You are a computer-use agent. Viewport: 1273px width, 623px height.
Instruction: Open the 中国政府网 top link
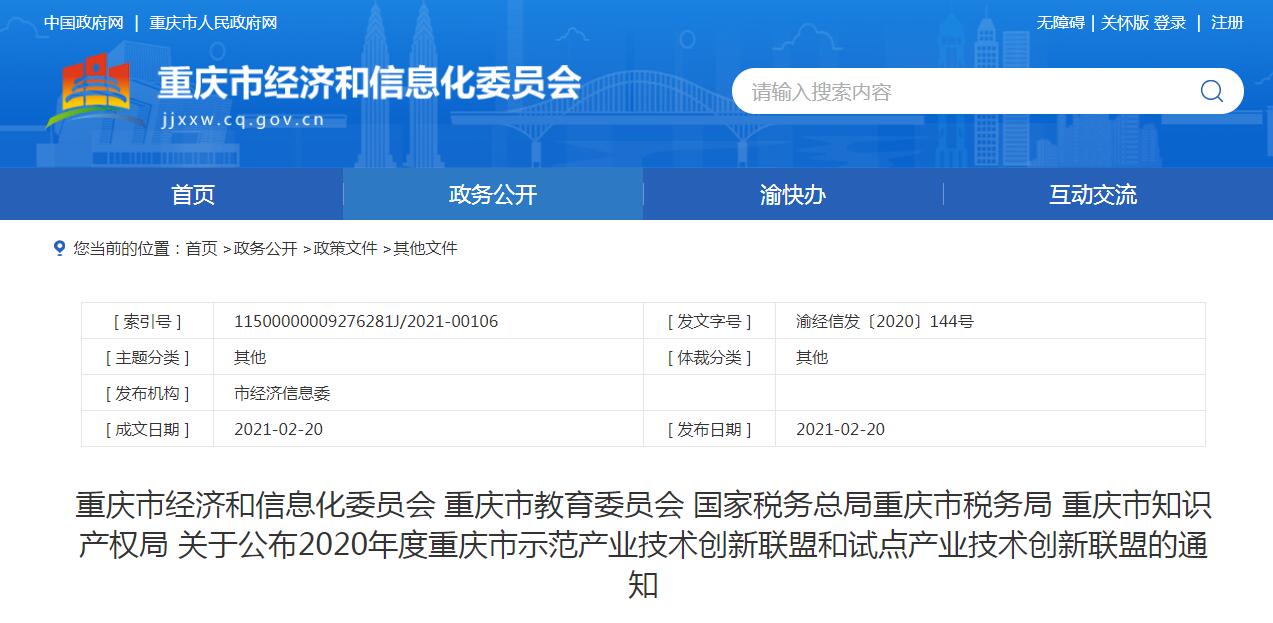click(x=84, y=23)
